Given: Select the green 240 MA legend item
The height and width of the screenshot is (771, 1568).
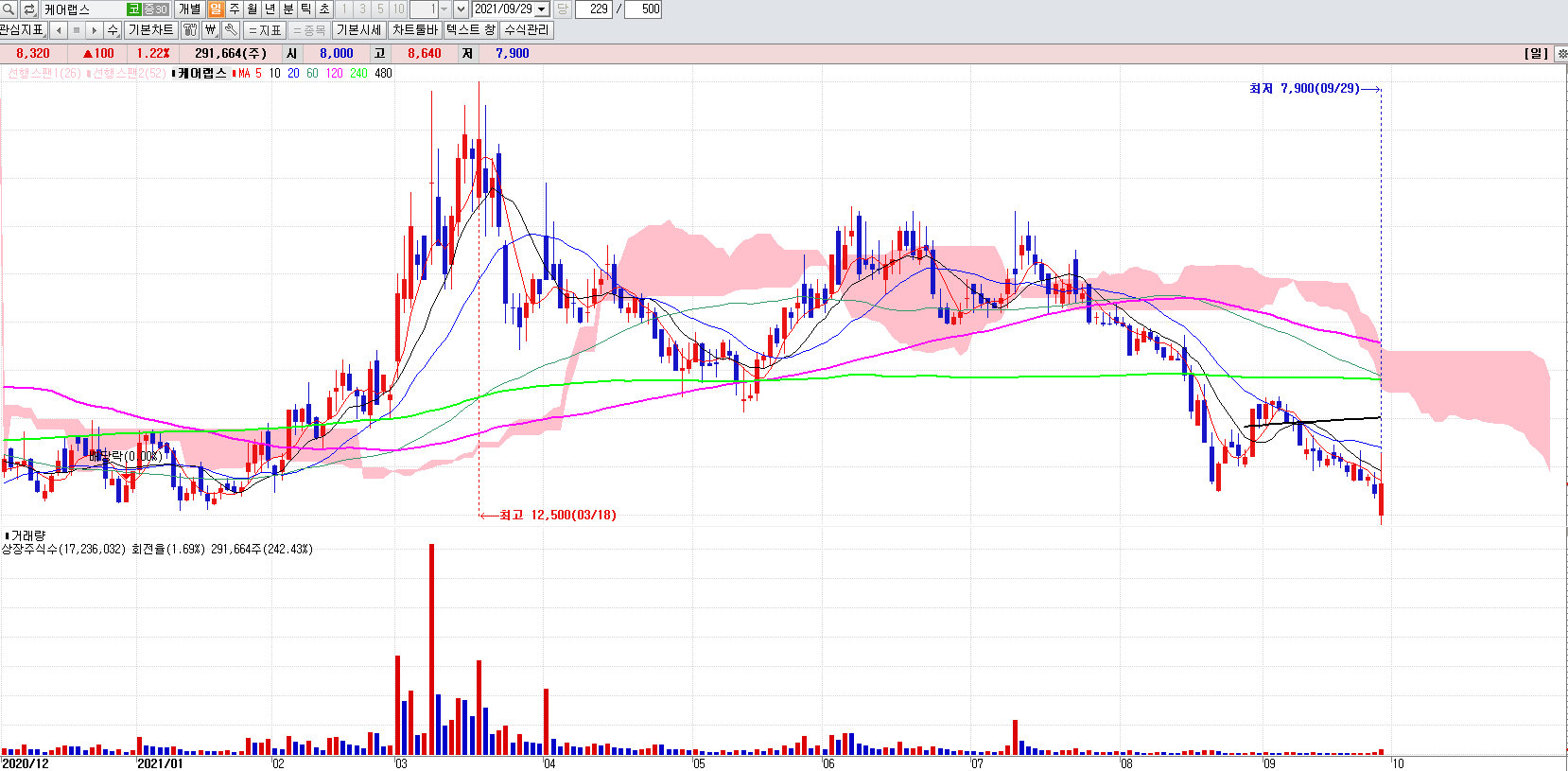Looking at the screenshot, I should 358,73.
